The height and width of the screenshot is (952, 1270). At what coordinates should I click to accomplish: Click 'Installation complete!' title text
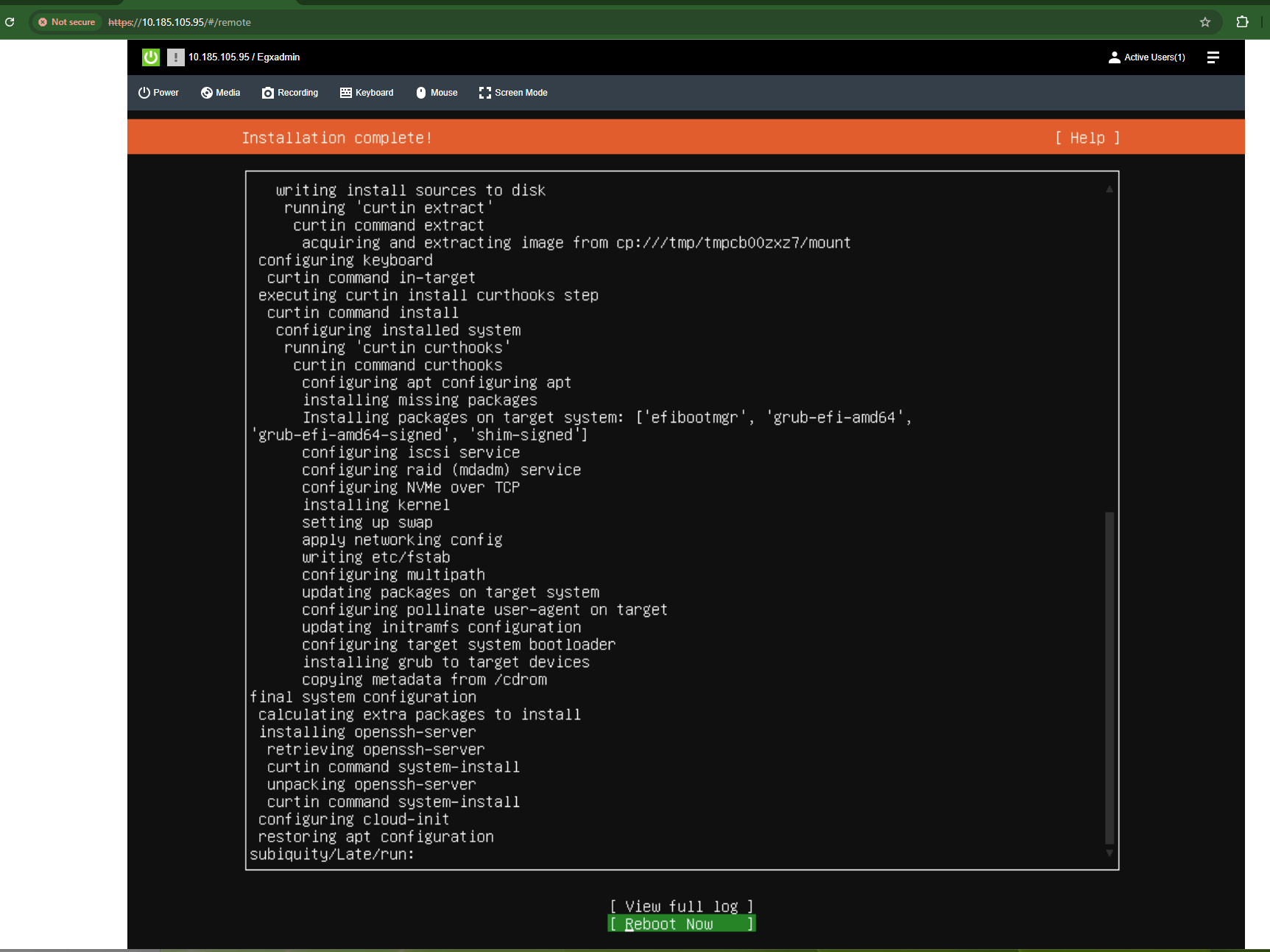click(336, 138)
